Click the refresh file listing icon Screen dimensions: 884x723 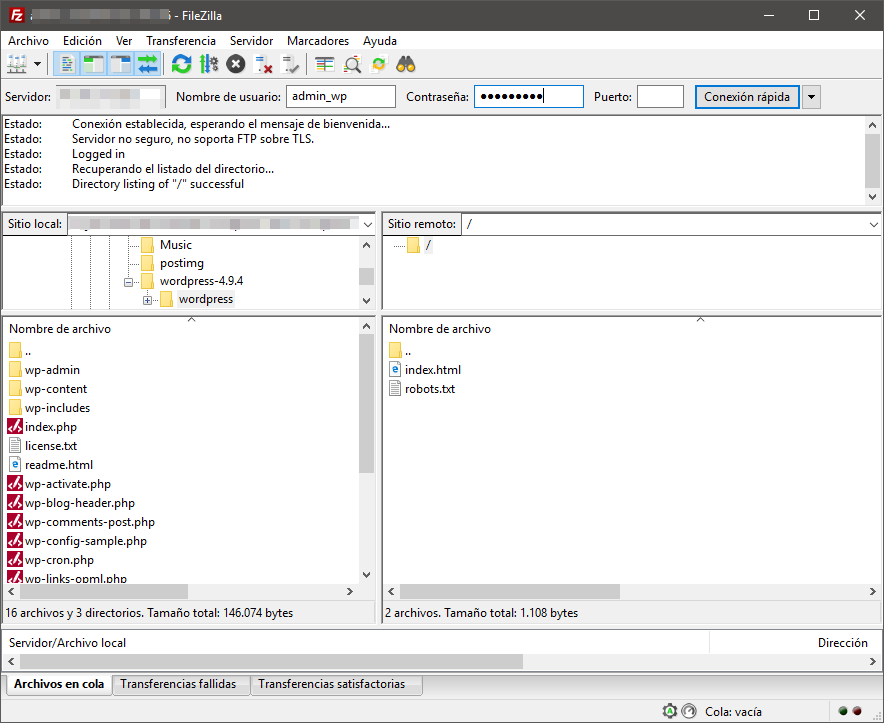(181, 64)
